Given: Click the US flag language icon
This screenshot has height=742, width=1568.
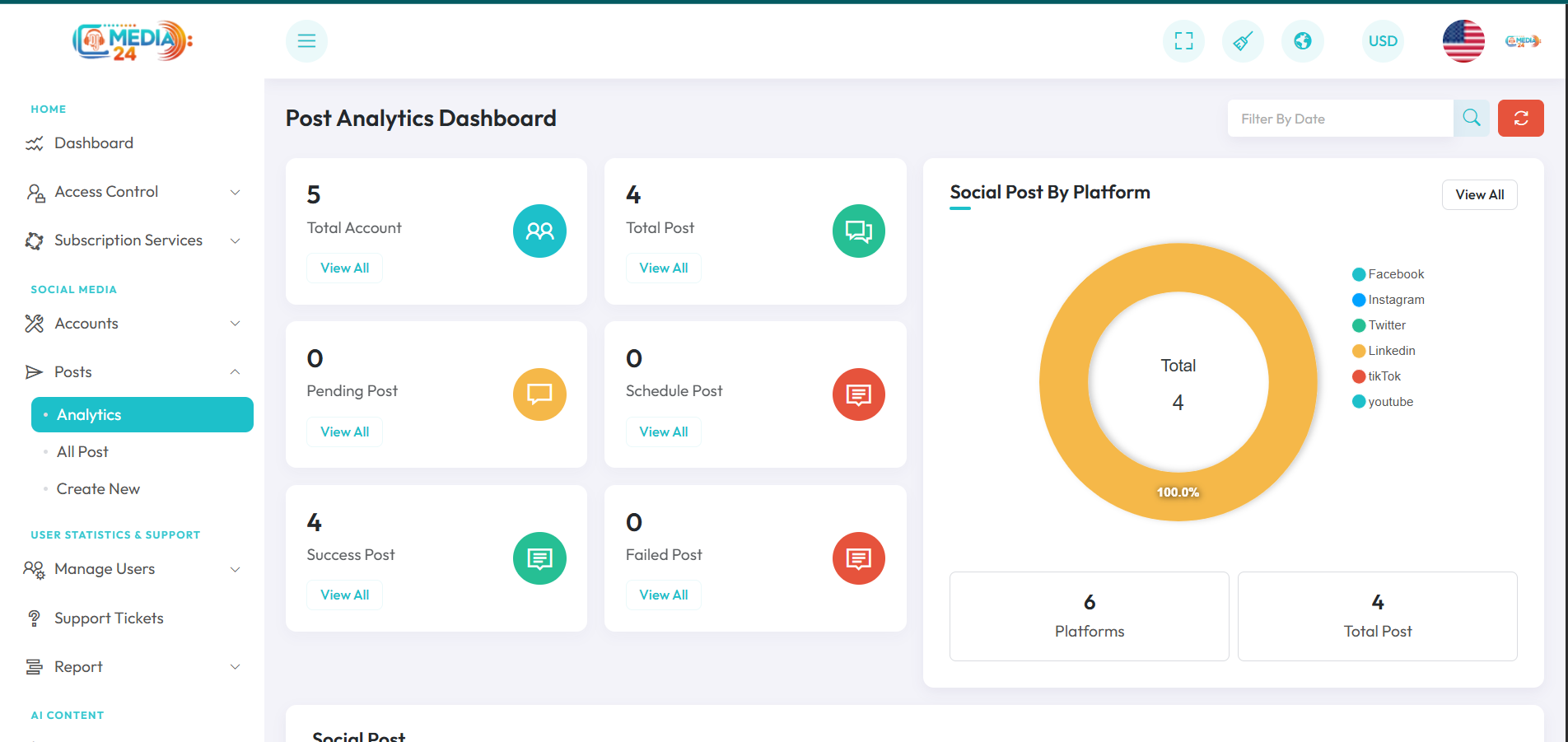Looking at the screenshot, I should click(x=1463, y=41).
